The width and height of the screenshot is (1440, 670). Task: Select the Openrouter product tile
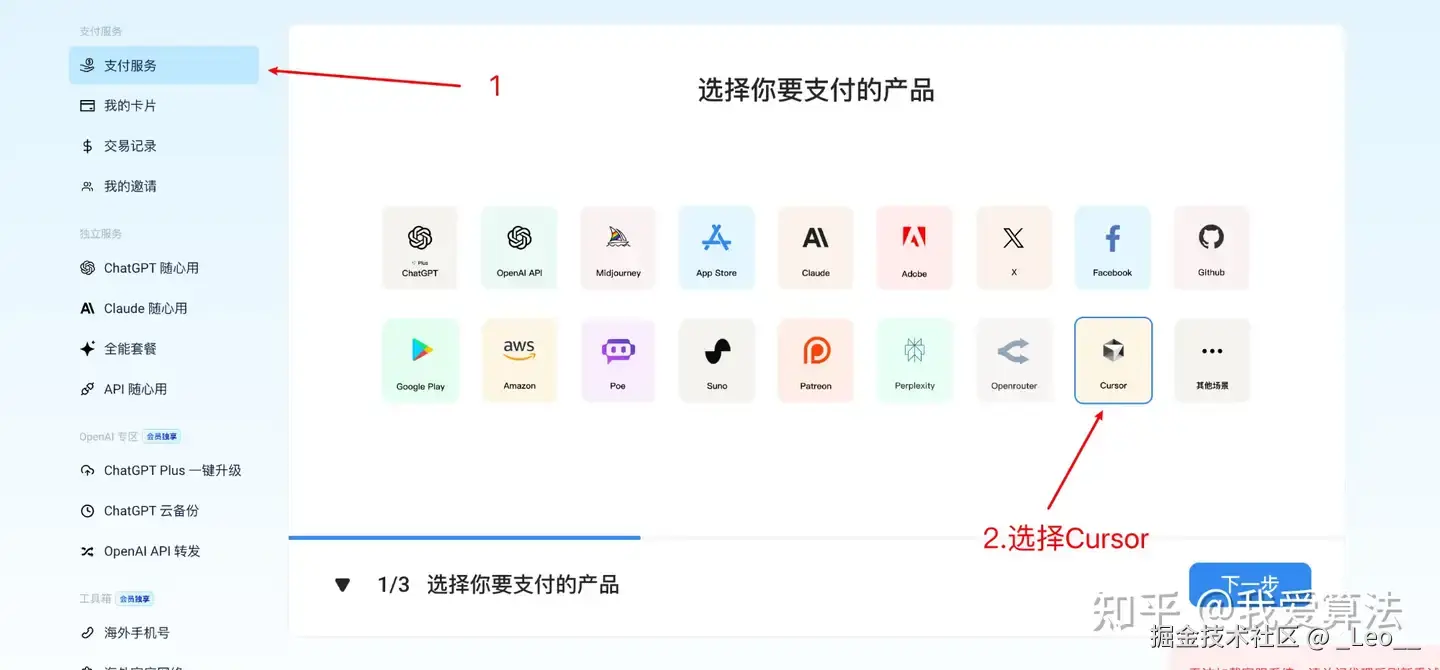pos(1014,361)
